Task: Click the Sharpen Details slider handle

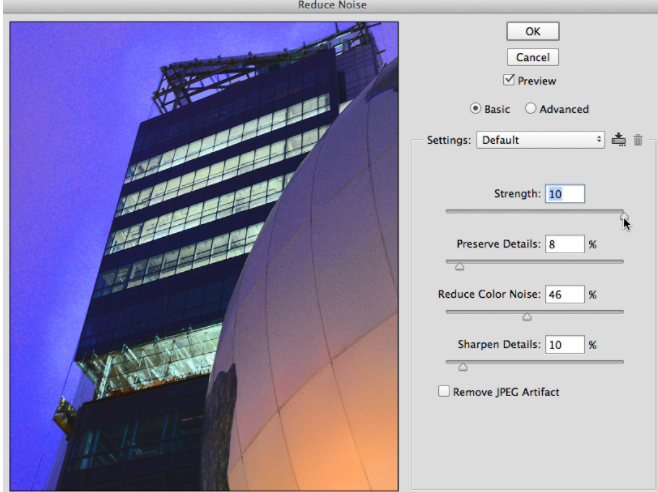Action: pos(462,367)
